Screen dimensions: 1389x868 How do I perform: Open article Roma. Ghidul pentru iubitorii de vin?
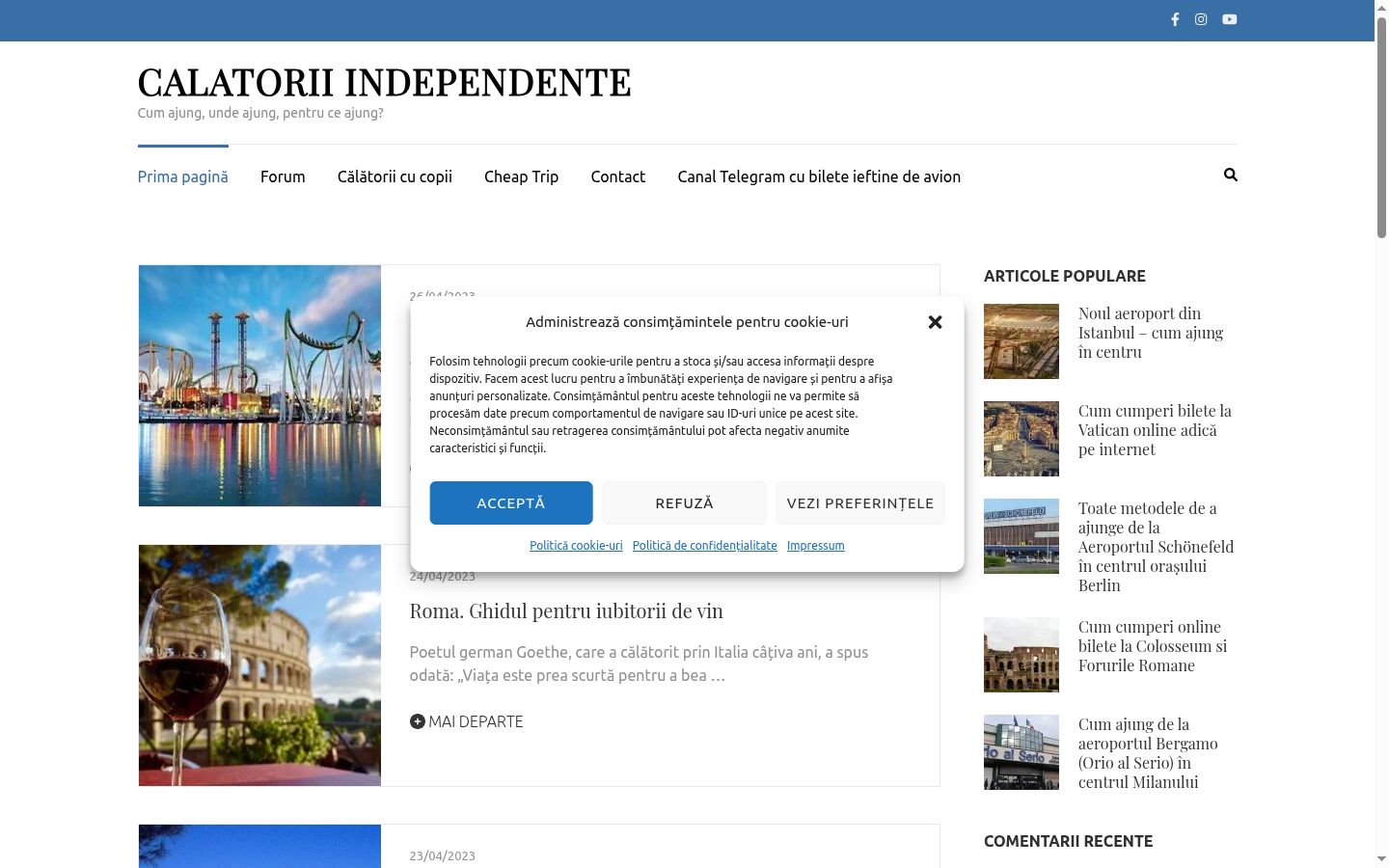(566, 611)
